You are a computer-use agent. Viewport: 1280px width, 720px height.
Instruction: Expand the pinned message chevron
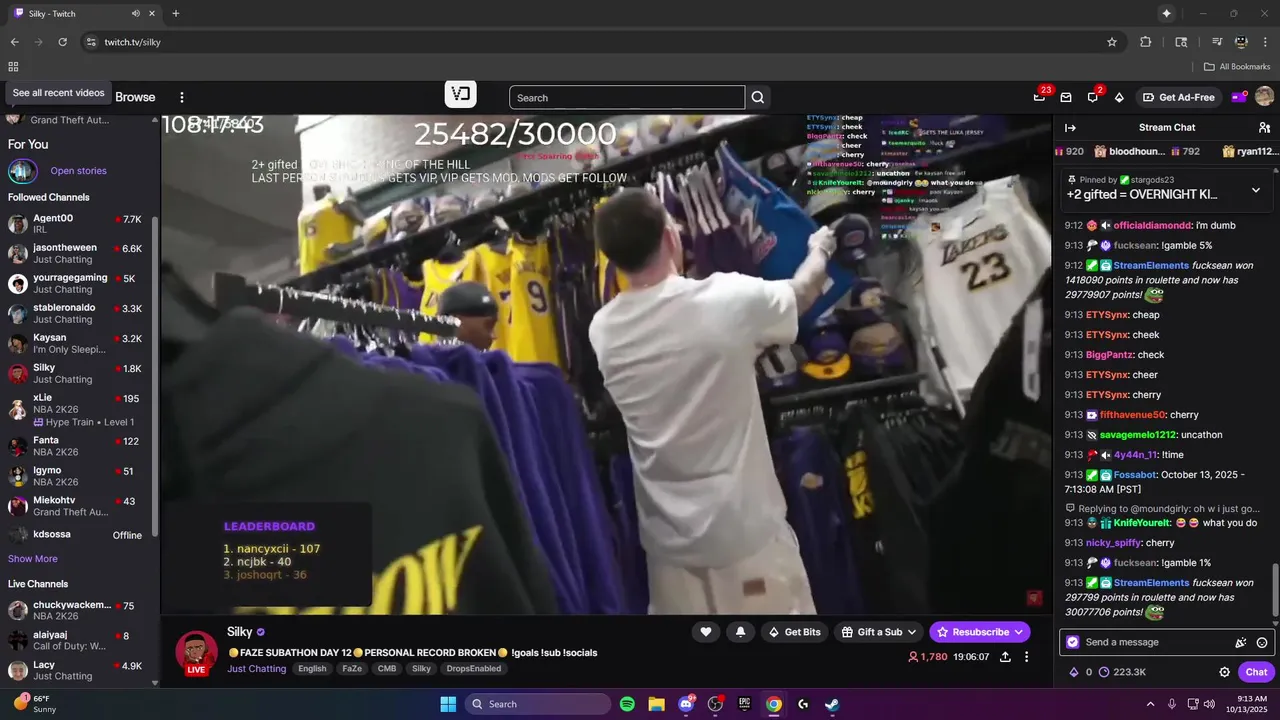(1256, 190)
